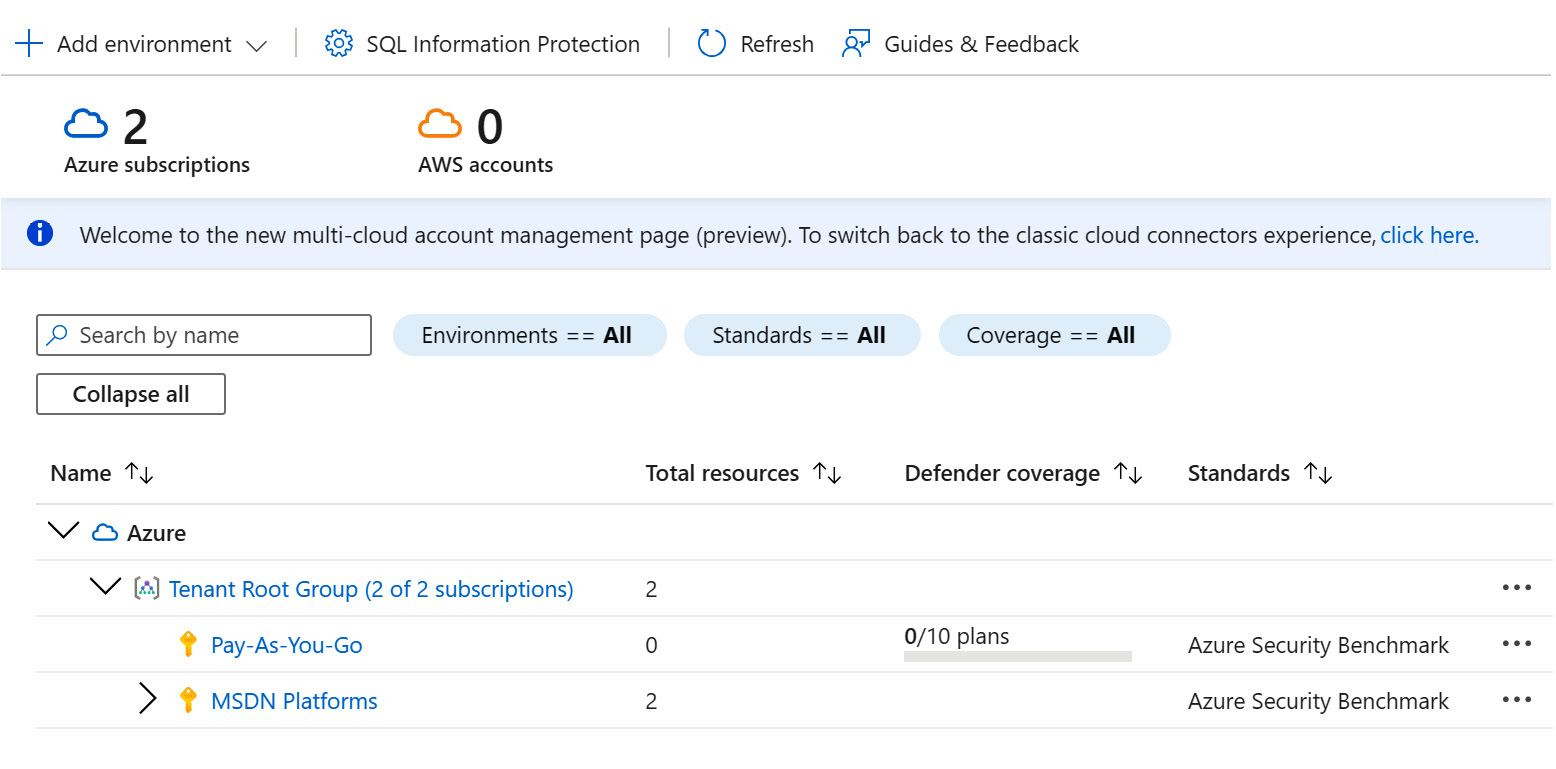Click the magnifier icon in search box

pos(59,335)
